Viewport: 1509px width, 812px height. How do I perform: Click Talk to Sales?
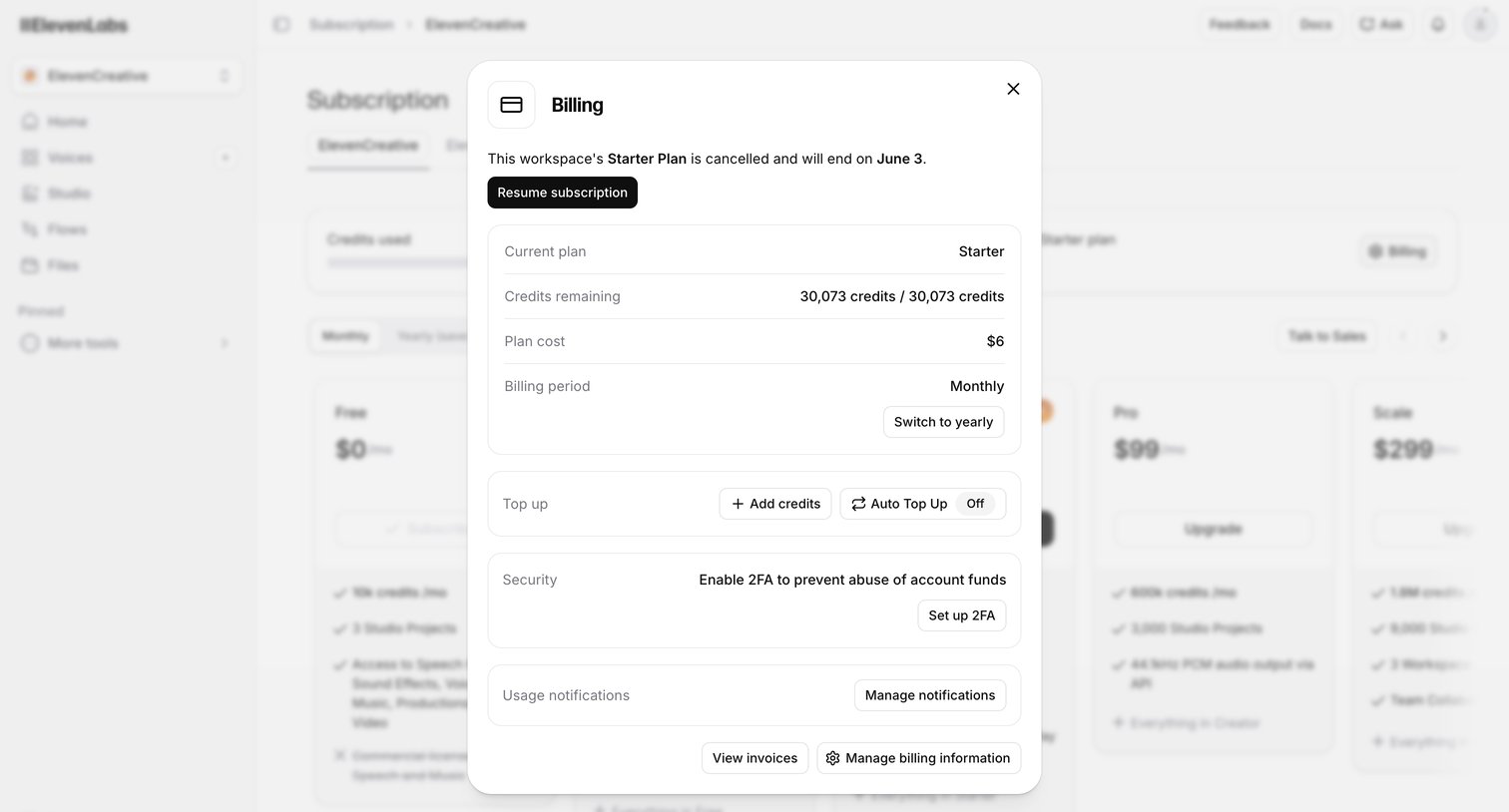pyautogui.click(x=1326, y=336)
